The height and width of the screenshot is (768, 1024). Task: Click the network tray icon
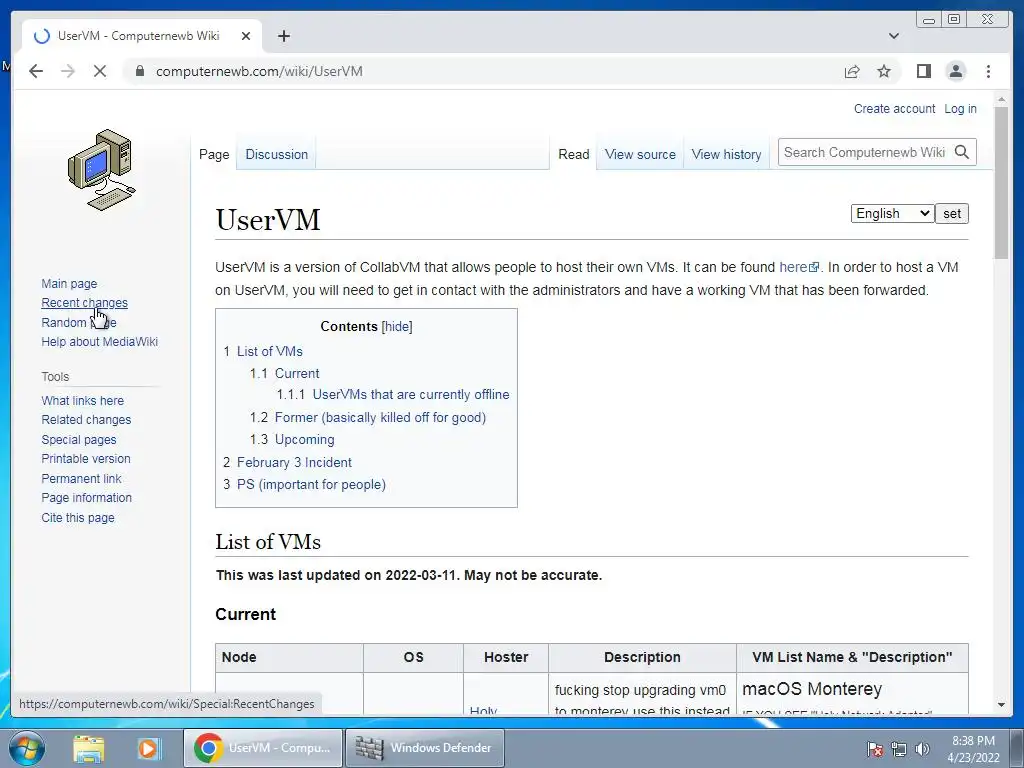click(x=899, y=749)
